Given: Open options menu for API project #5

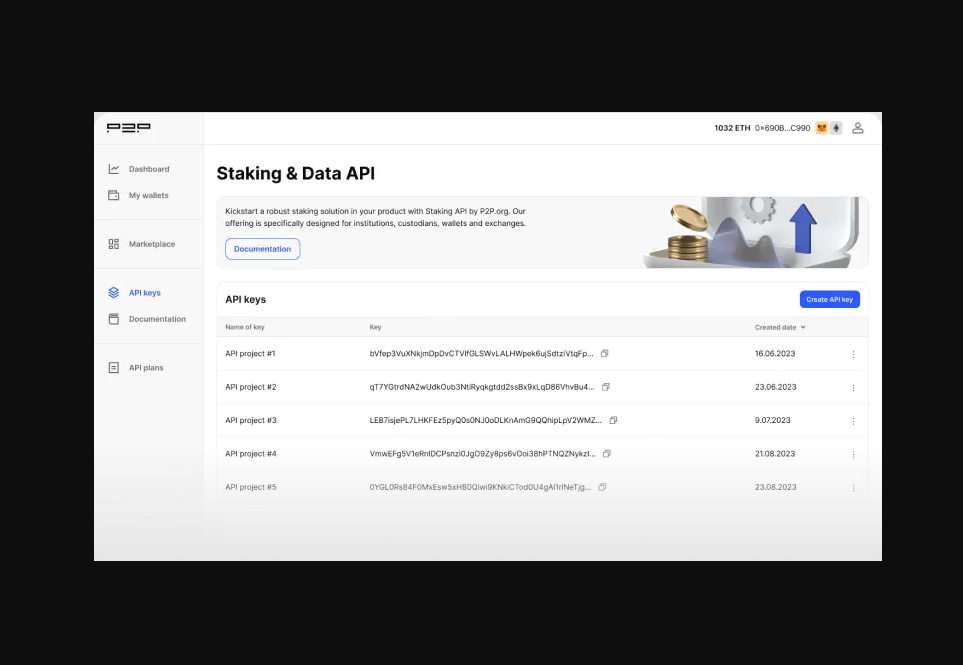Looking at the screenshot, I should (853, 488).
